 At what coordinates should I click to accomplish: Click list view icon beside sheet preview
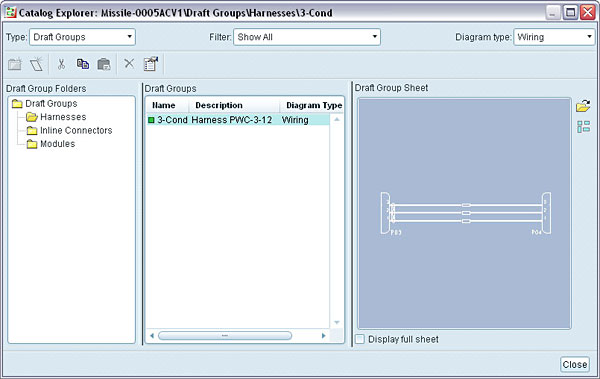(x=584, y=127)
